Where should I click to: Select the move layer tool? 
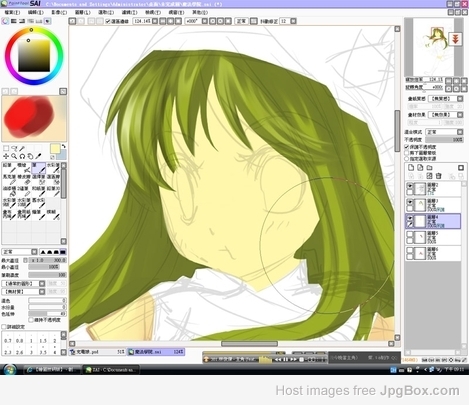tap(6, 156)
